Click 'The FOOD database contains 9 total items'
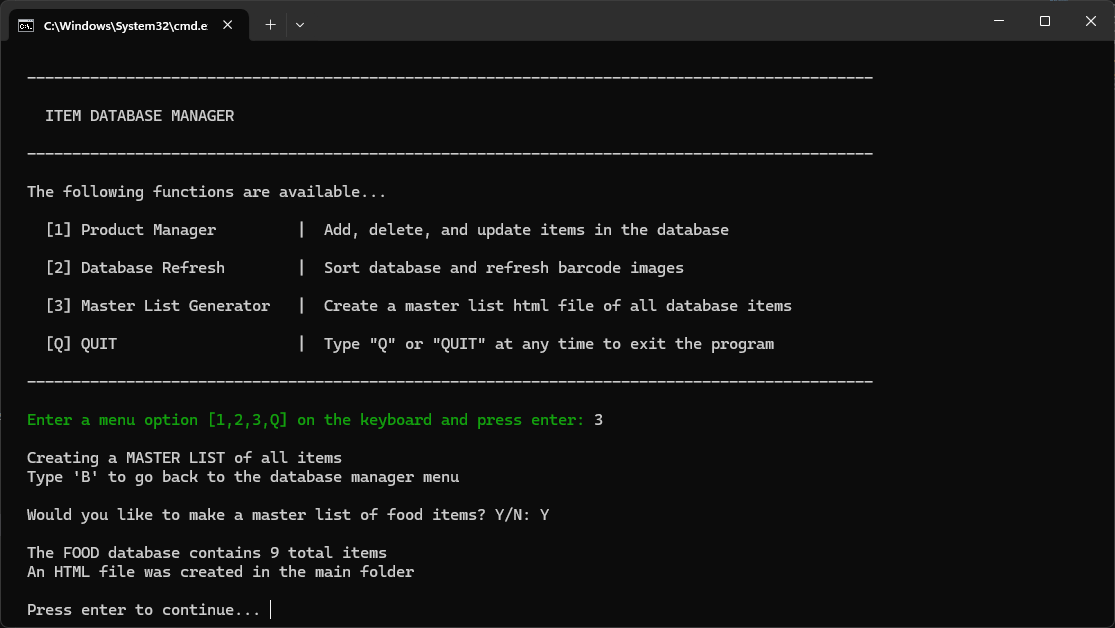1115x628 pixels. click(206, 553)
